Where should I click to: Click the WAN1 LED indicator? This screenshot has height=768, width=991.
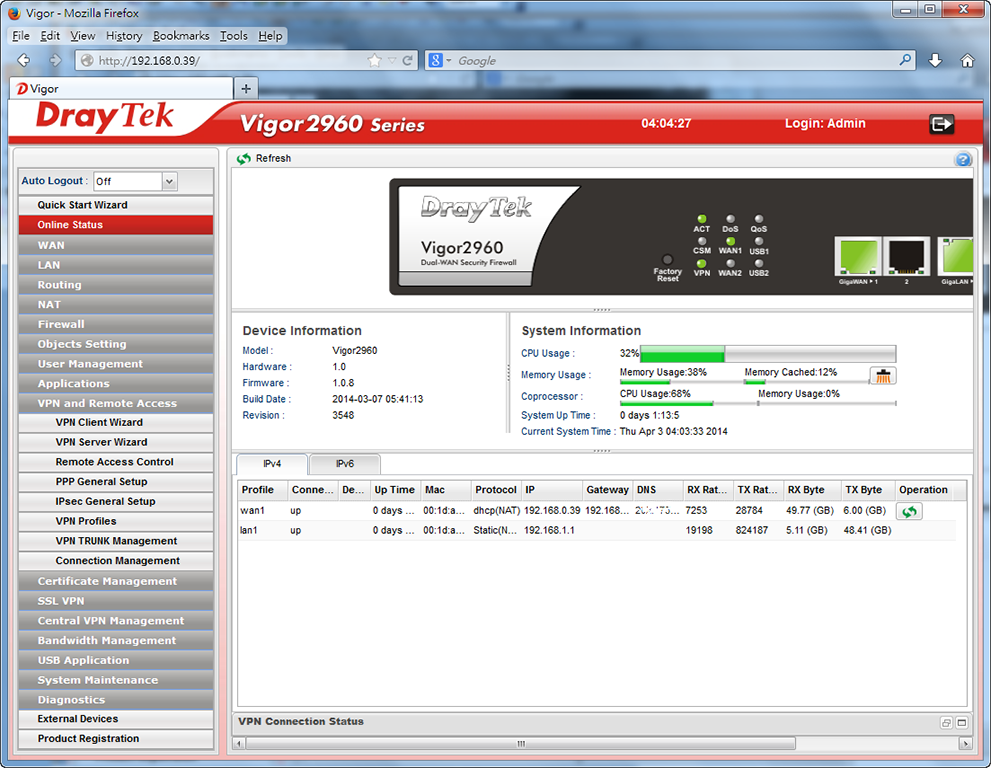pyautogui.click(x=730, y=241)
